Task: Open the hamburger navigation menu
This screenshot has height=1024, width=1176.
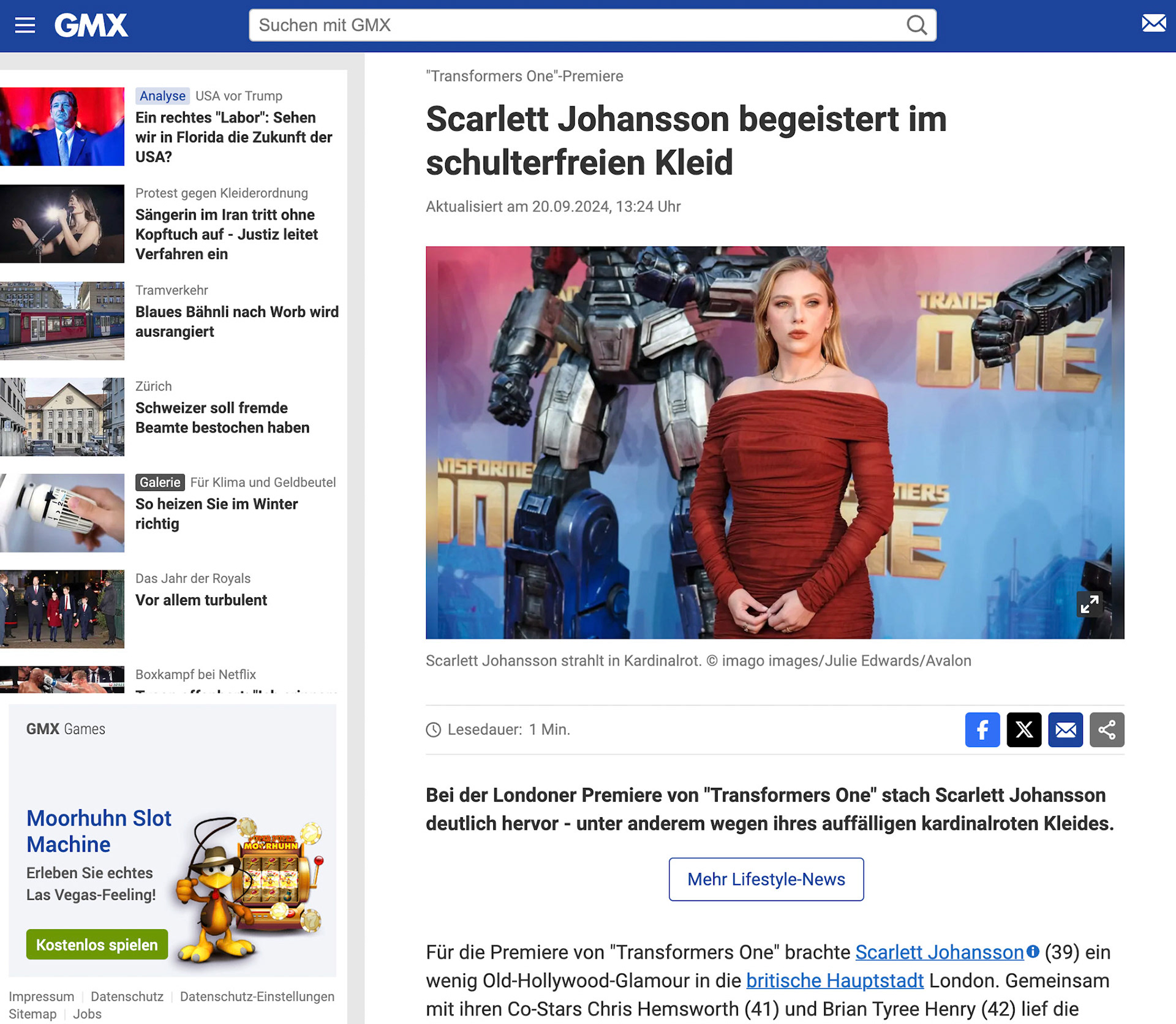Action: (x=24, y=25)
